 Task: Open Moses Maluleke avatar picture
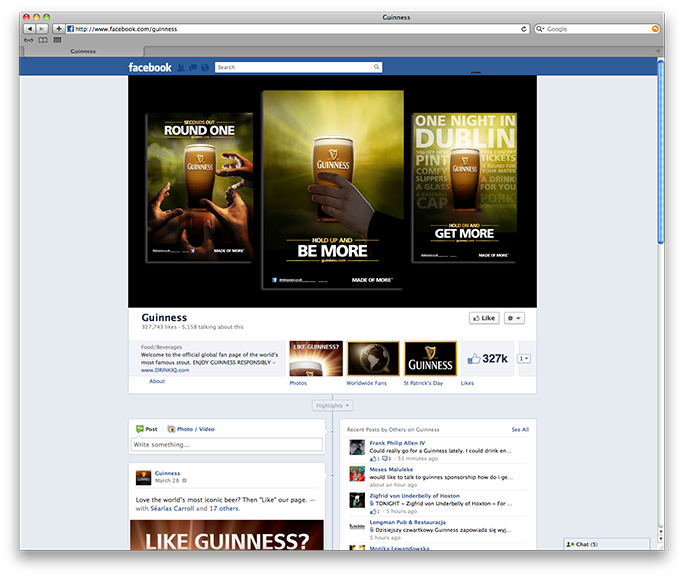click(357, 473)
